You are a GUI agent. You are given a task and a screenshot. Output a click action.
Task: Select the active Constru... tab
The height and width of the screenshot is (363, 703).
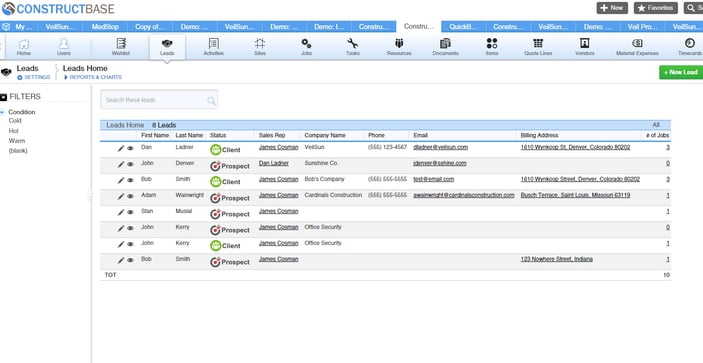coord(419,26)
